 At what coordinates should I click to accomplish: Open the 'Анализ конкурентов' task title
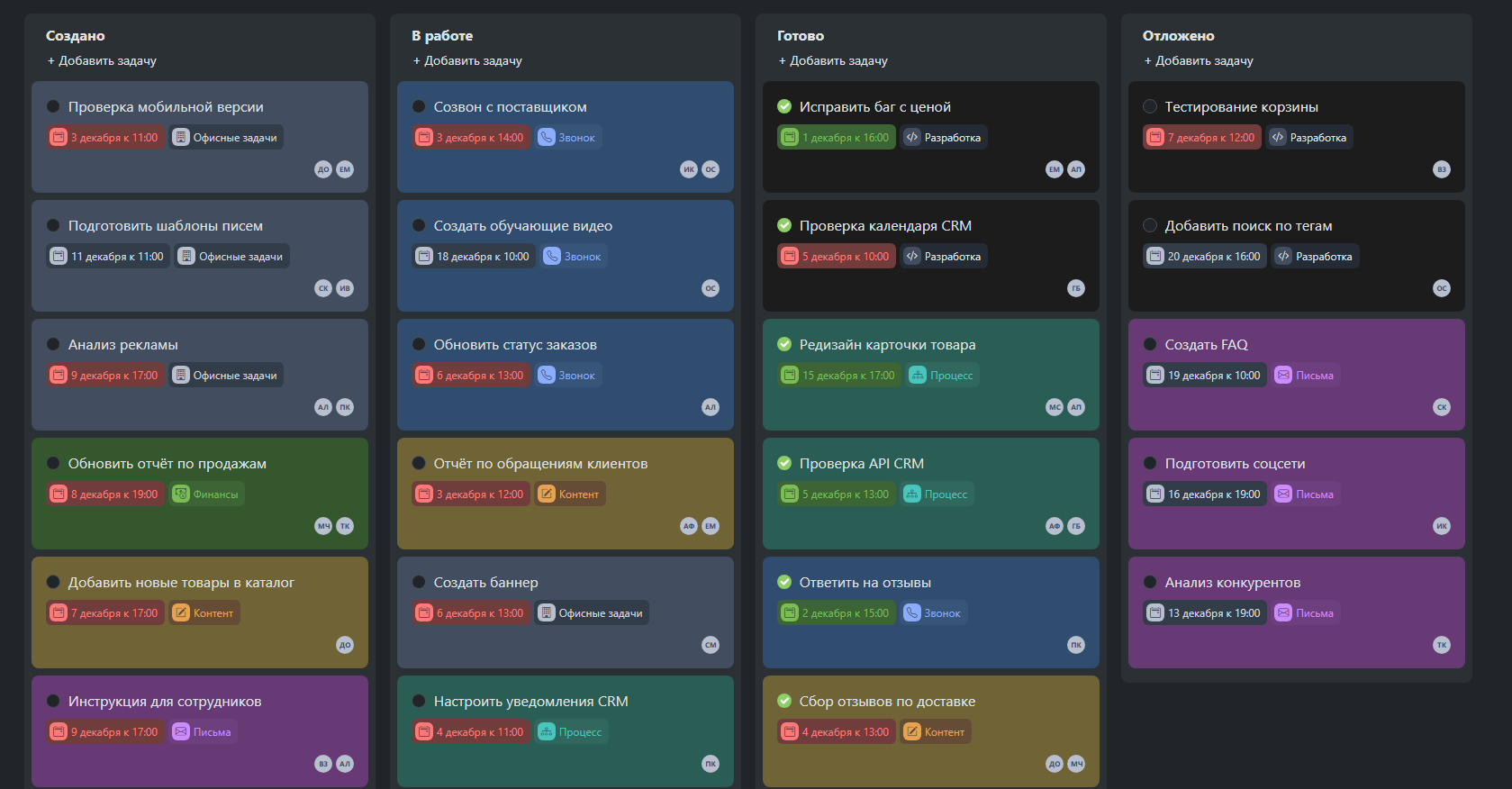point(1233,583)
